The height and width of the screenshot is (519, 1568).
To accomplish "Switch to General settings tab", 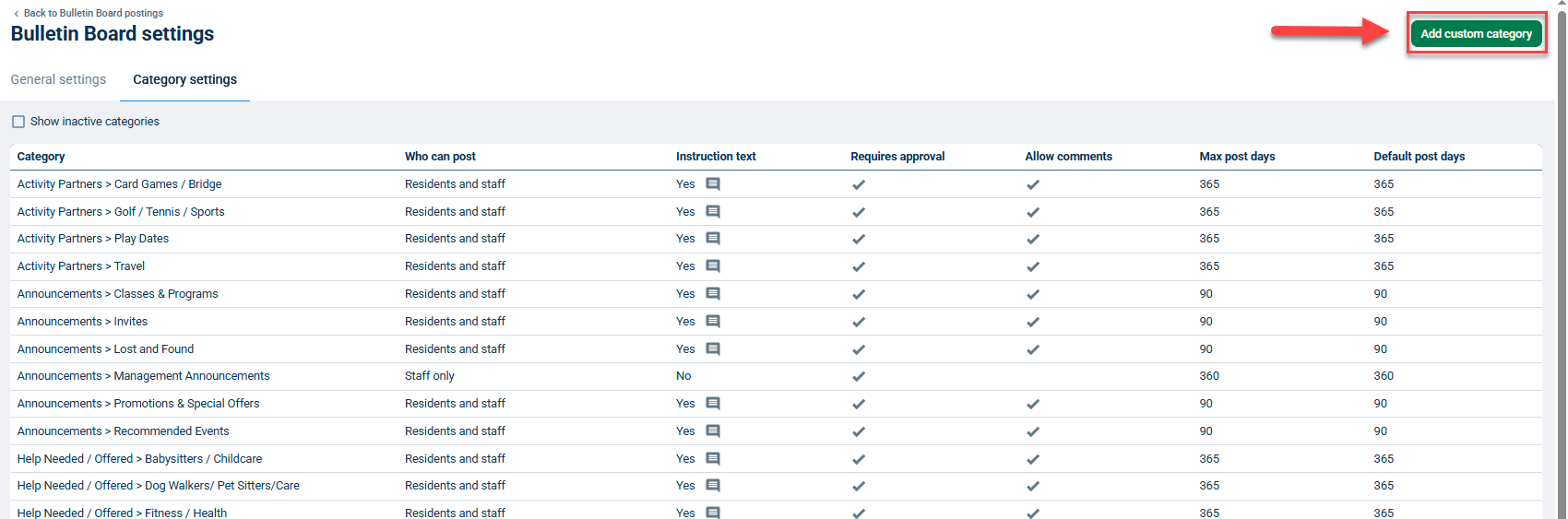I will pyautogui.click(x=58, y=79).
